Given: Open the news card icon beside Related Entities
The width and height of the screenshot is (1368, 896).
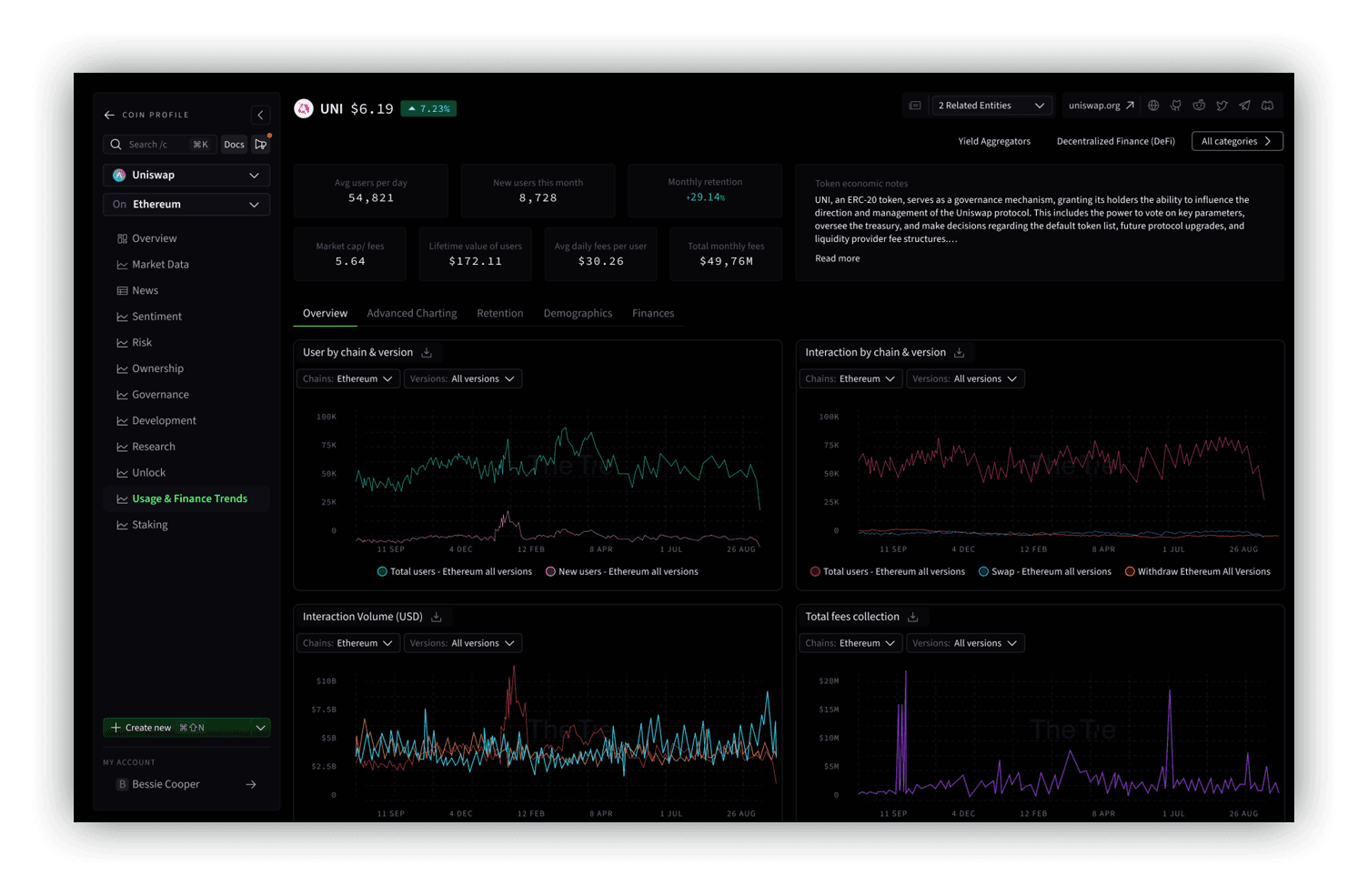Looking at the screenshot, I should [x=915, y=106].
